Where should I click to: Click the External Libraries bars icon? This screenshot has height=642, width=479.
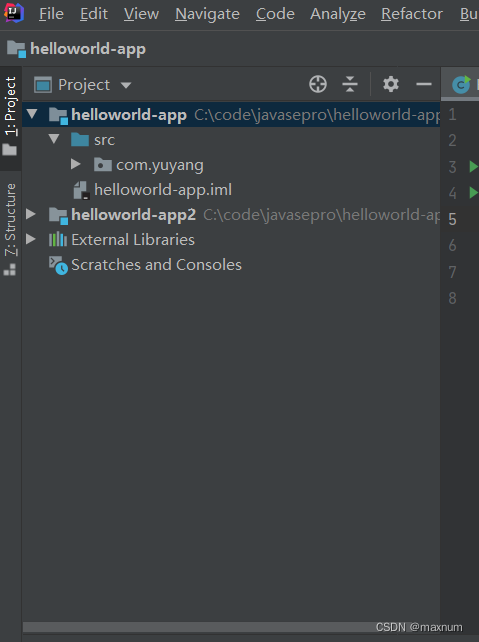(x=58, y=239)
